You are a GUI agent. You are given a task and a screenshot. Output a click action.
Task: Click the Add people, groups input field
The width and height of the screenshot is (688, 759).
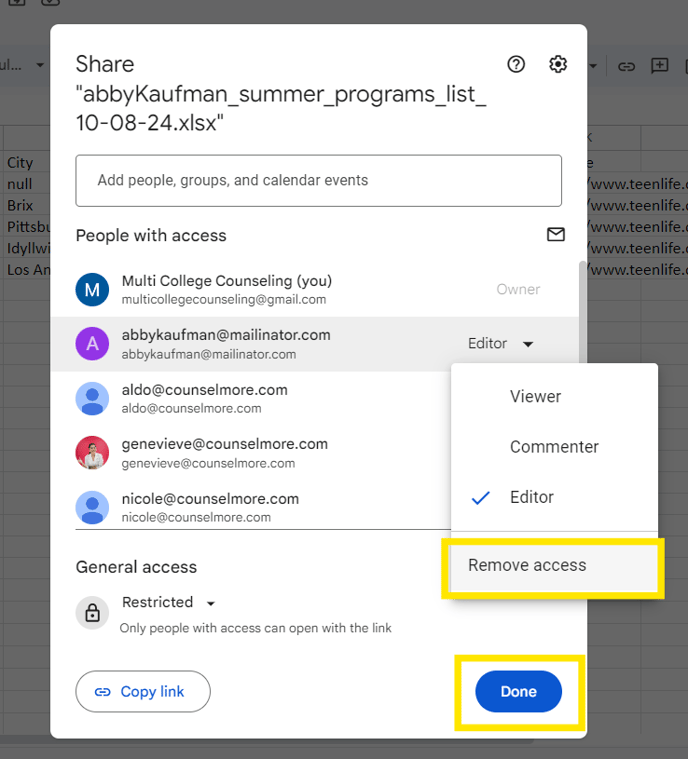click(x=318, y=181)
